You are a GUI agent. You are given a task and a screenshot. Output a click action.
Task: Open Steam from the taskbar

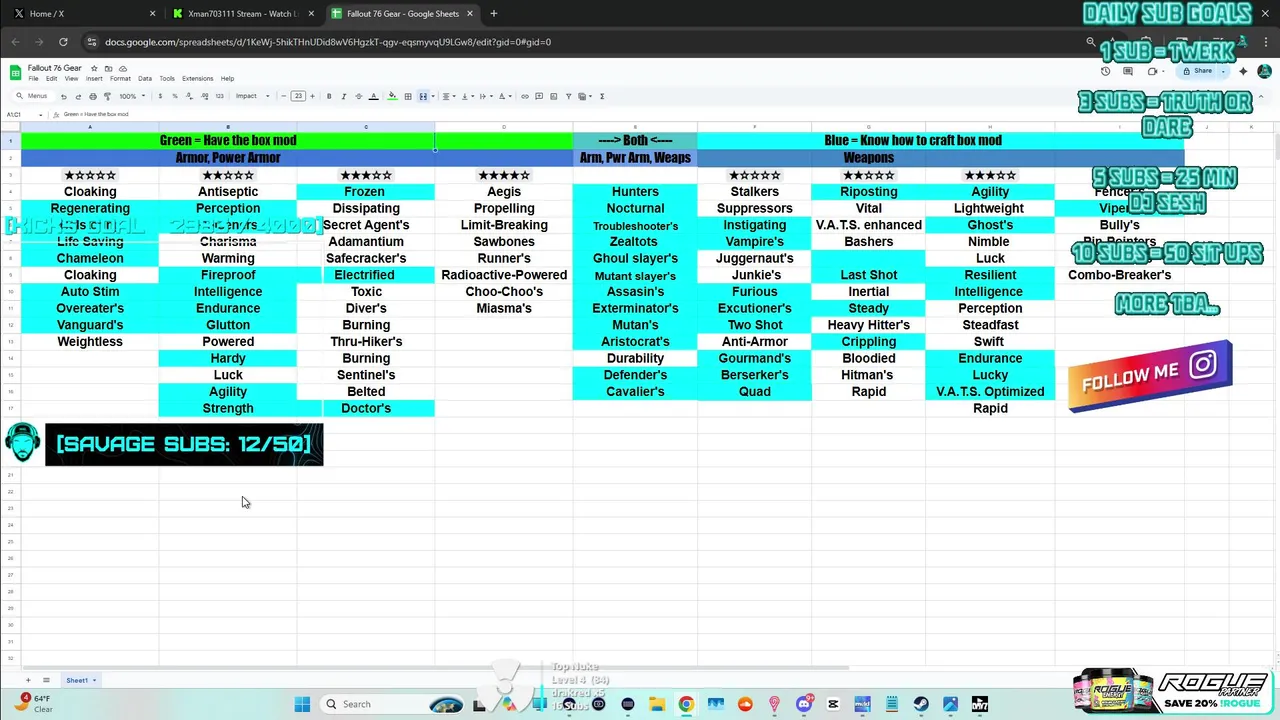click(921, 704)
